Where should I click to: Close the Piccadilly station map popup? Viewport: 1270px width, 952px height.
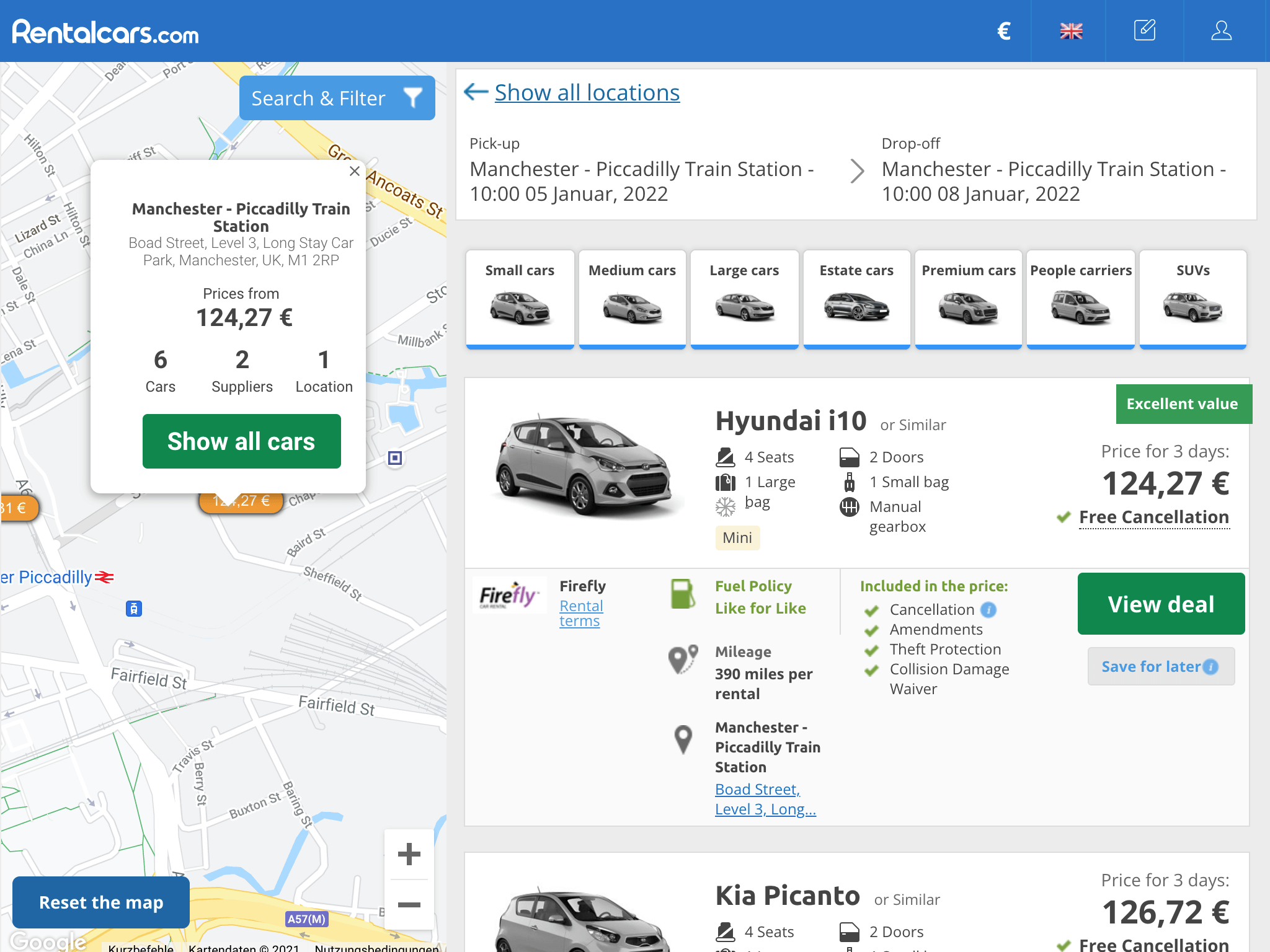[355, 171]
